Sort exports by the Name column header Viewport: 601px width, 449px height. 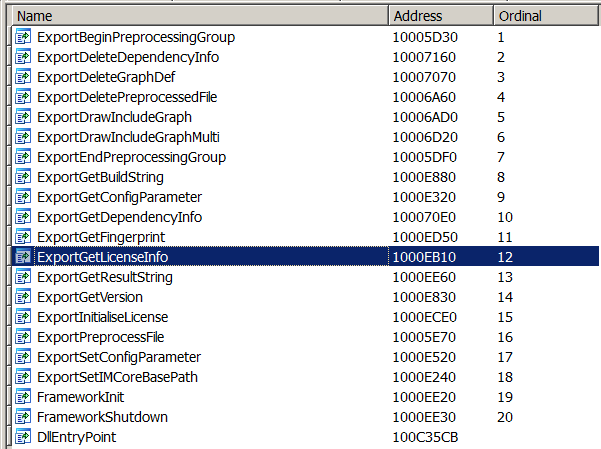[x=201, y=16]
